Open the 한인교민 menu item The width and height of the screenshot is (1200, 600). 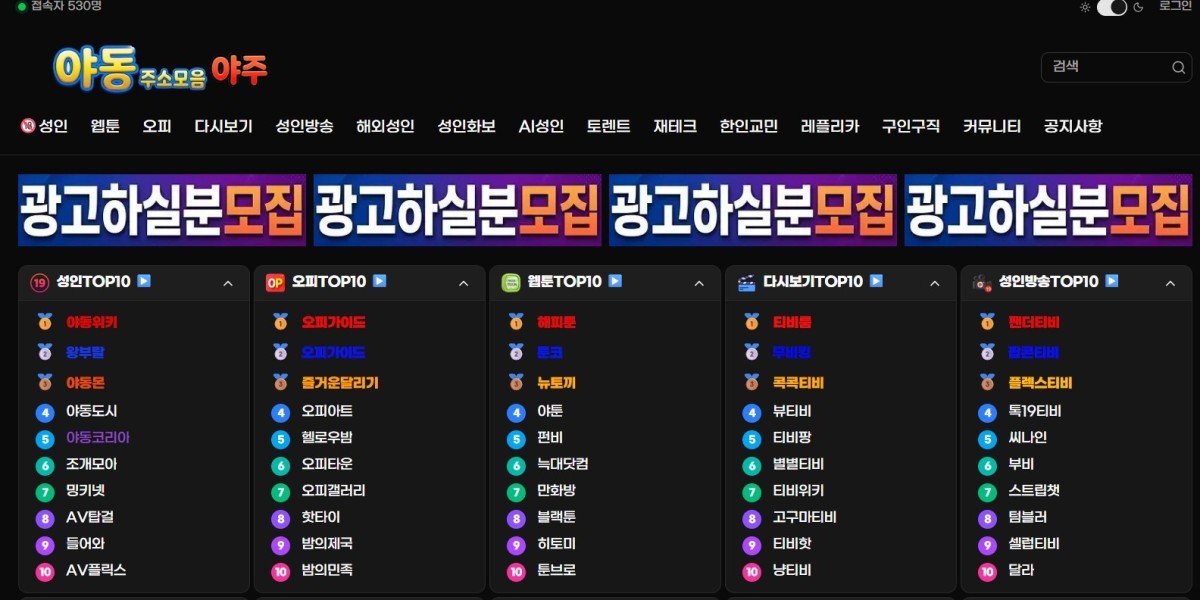tap(749, 126)
